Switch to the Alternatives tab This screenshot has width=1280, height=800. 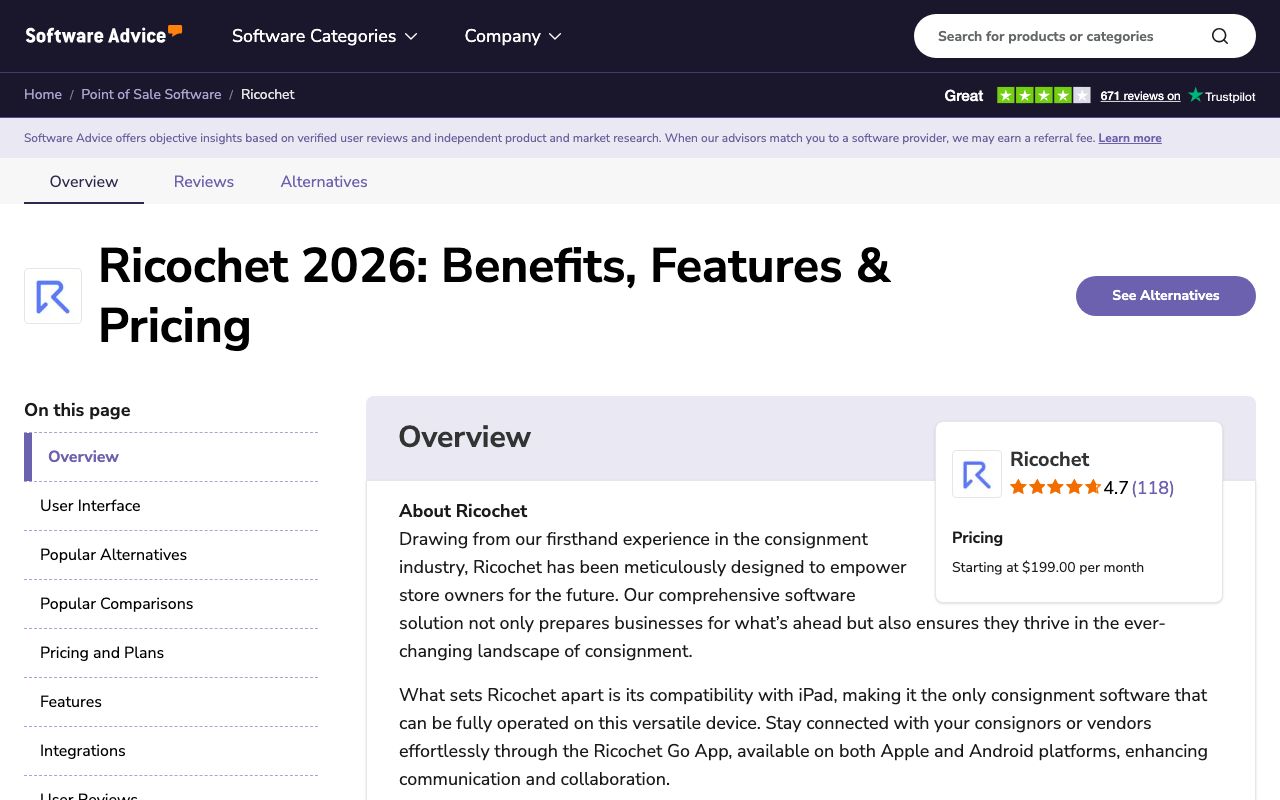click(324, 181)
